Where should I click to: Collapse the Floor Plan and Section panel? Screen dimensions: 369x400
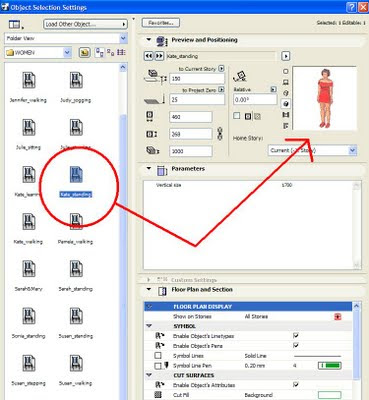[149, 289]
